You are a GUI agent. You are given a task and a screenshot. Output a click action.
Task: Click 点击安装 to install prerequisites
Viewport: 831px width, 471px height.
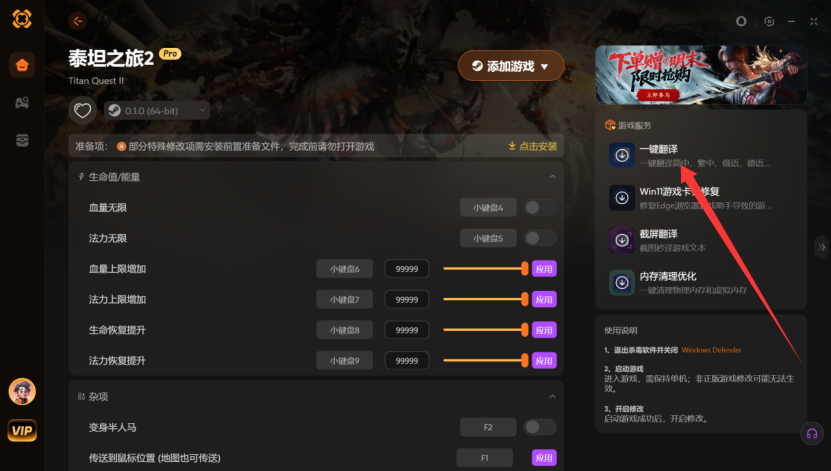[533, 146]
